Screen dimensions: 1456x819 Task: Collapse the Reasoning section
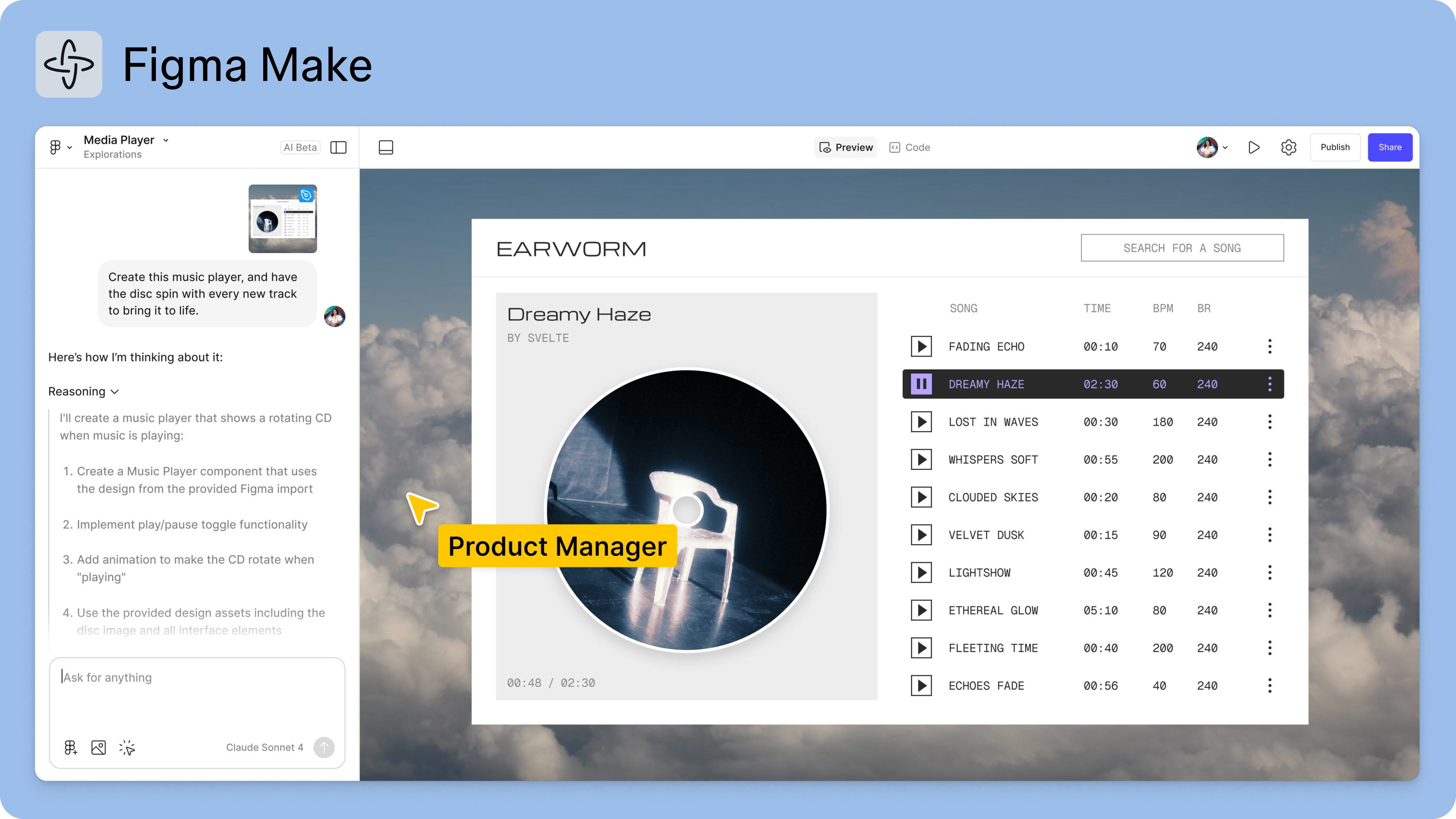pyautogui.click(x=115, y=391)
